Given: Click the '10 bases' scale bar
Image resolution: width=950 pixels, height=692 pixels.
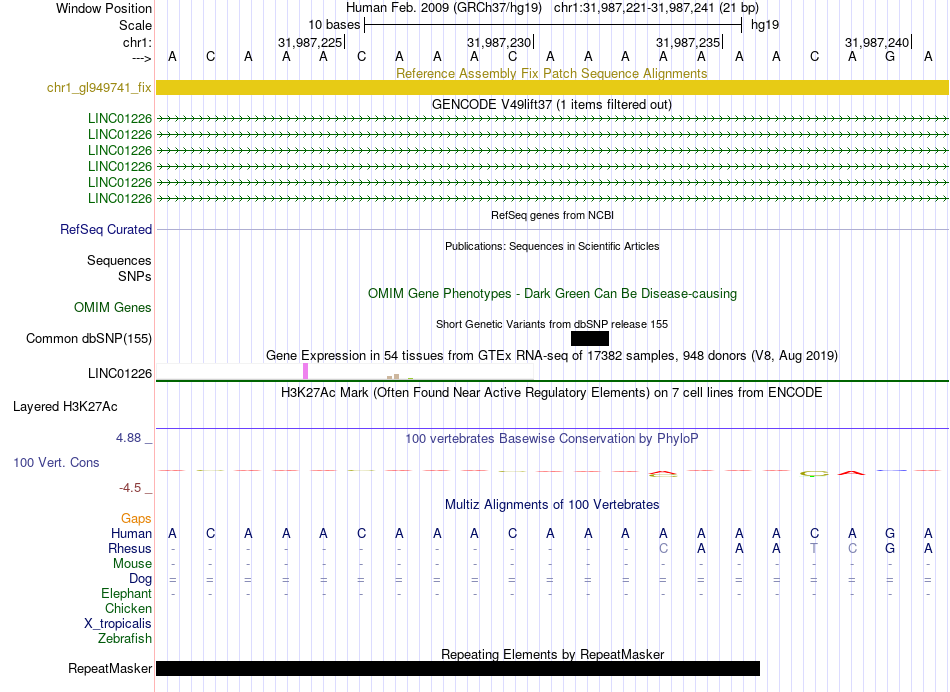Looking at the screenshot, I should (x=553, y=25).
